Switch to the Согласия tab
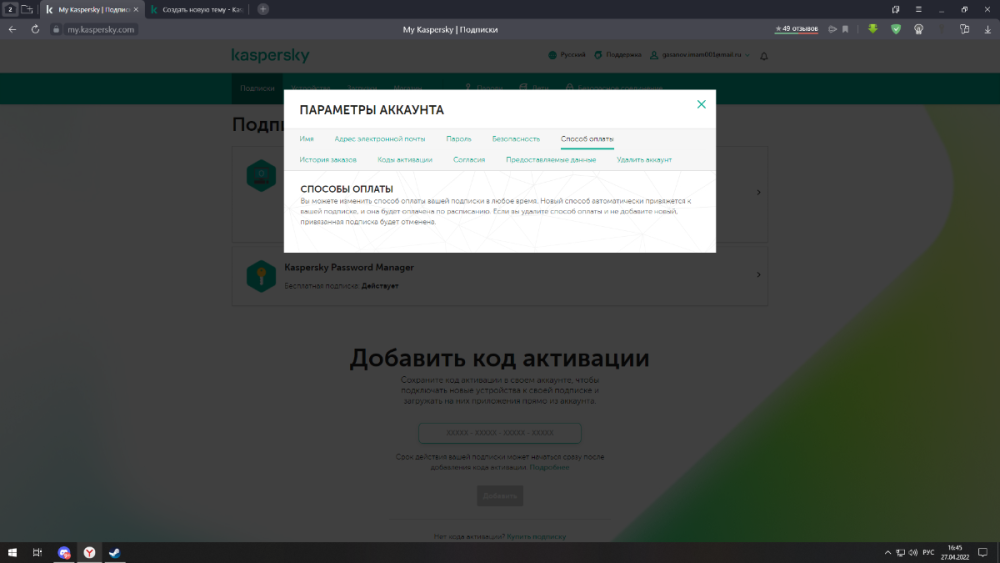The width and height of the screenshot is (1000, 563). (x=469, y=160)
